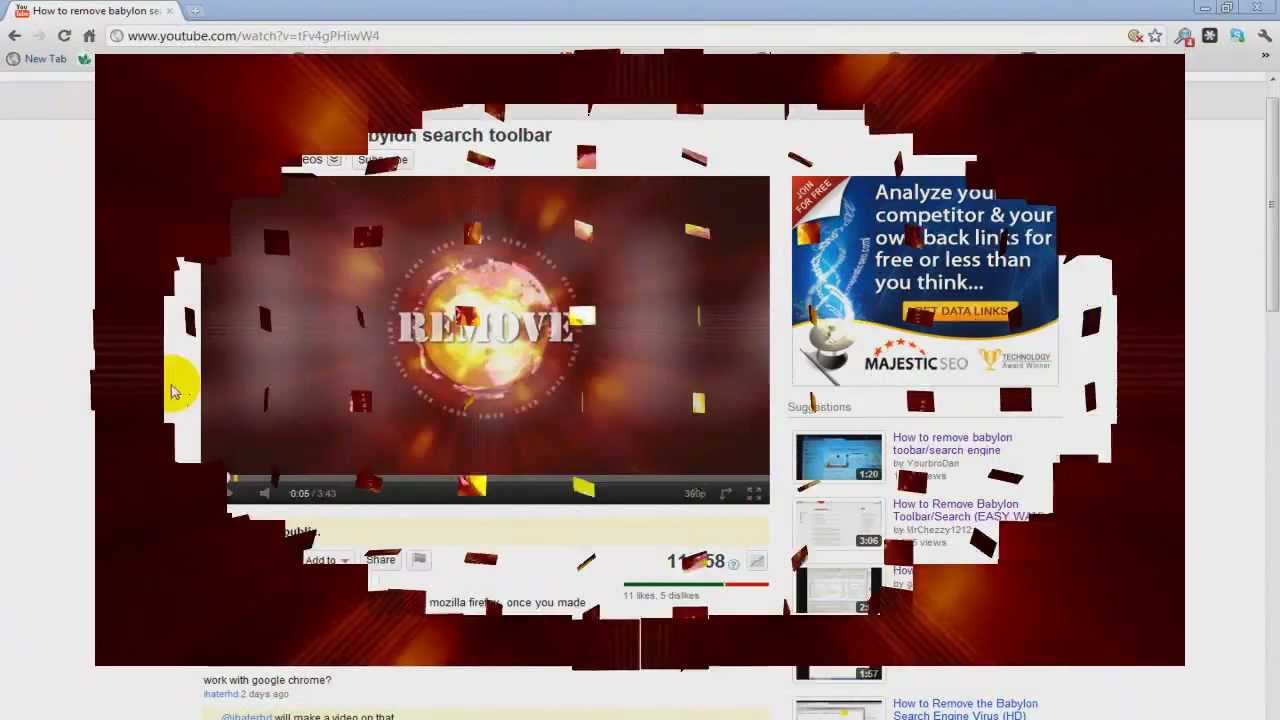
Task: Open the 3:06 suggested video thumbnail
Action: 839,524
